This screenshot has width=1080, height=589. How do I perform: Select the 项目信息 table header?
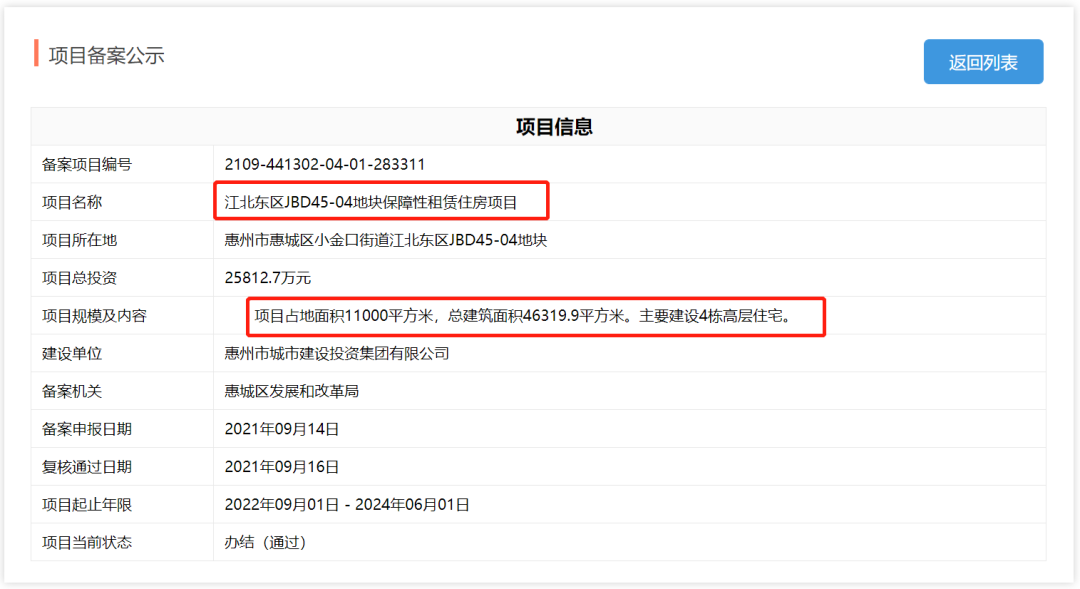554,127
